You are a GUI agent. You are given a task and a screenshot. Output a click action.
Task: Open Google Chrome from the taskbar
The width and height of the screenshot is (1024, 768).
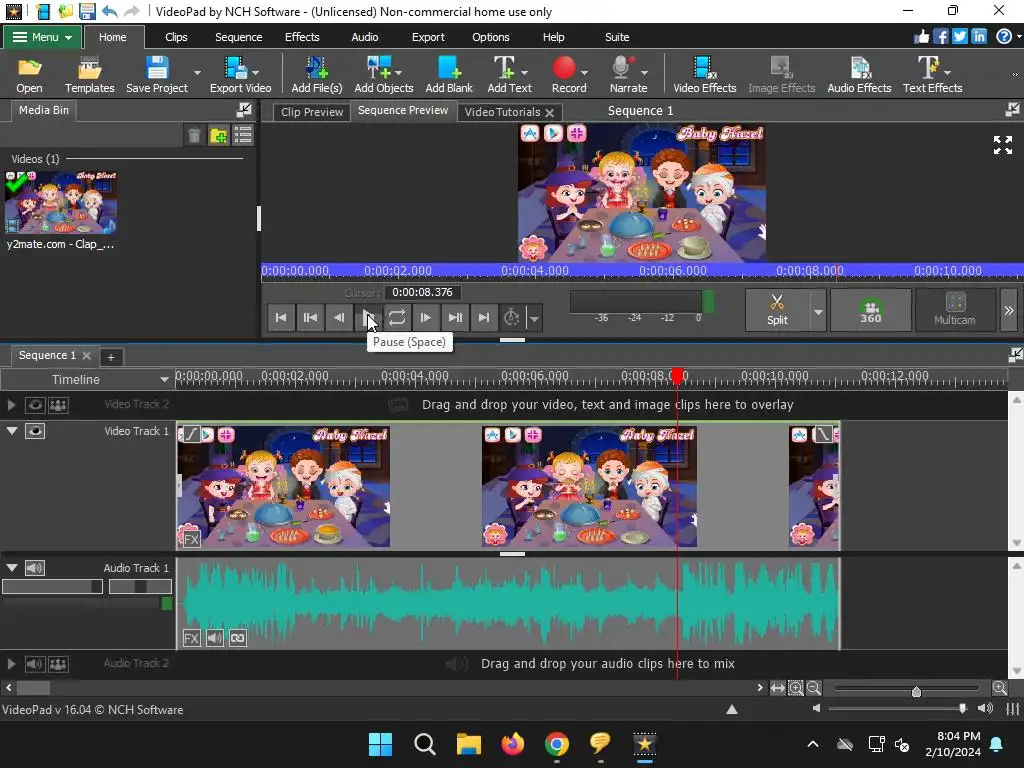point(556,743)
